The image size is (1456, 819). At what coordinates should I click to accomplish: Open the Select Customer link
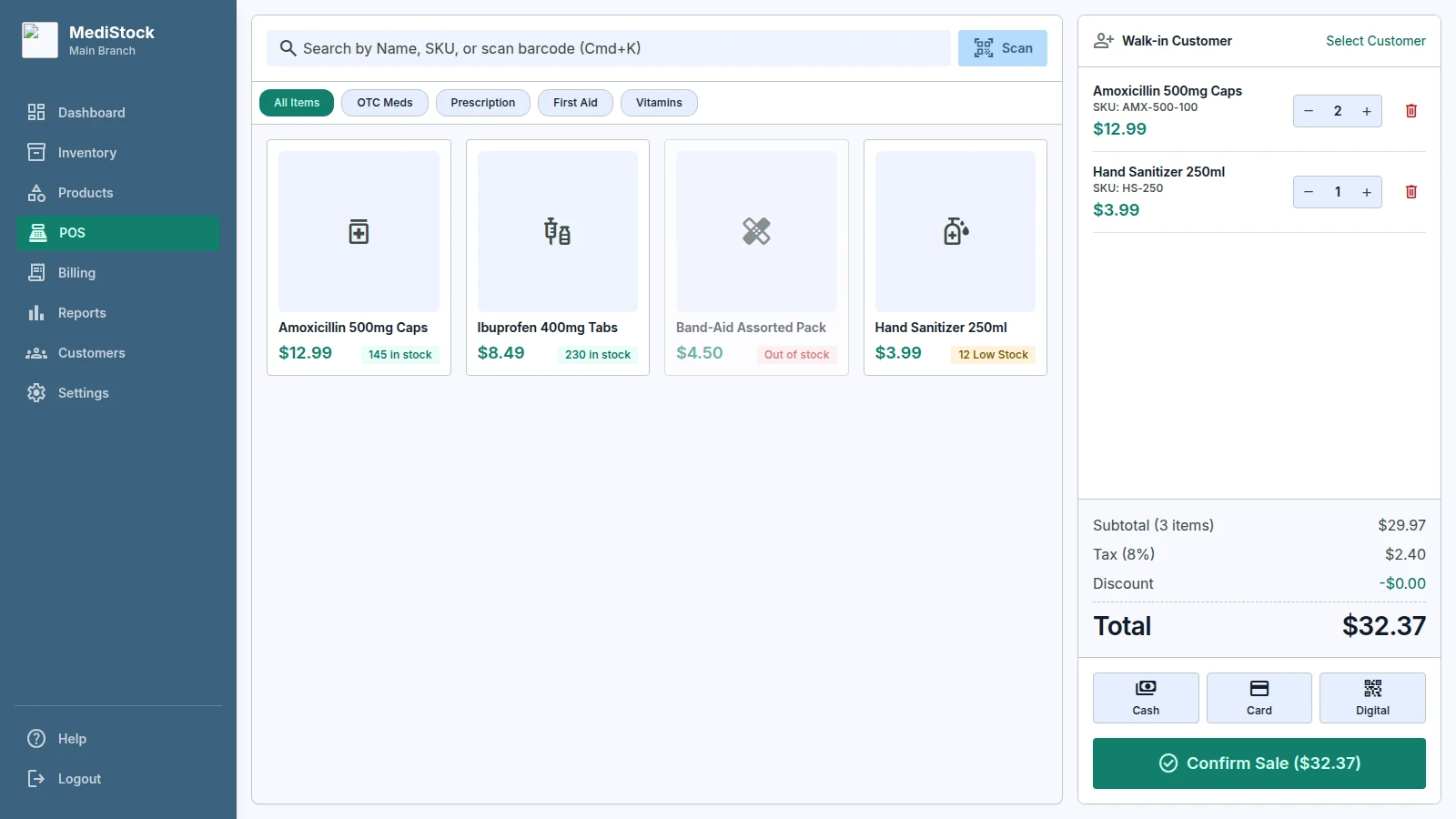[1376, 41]
